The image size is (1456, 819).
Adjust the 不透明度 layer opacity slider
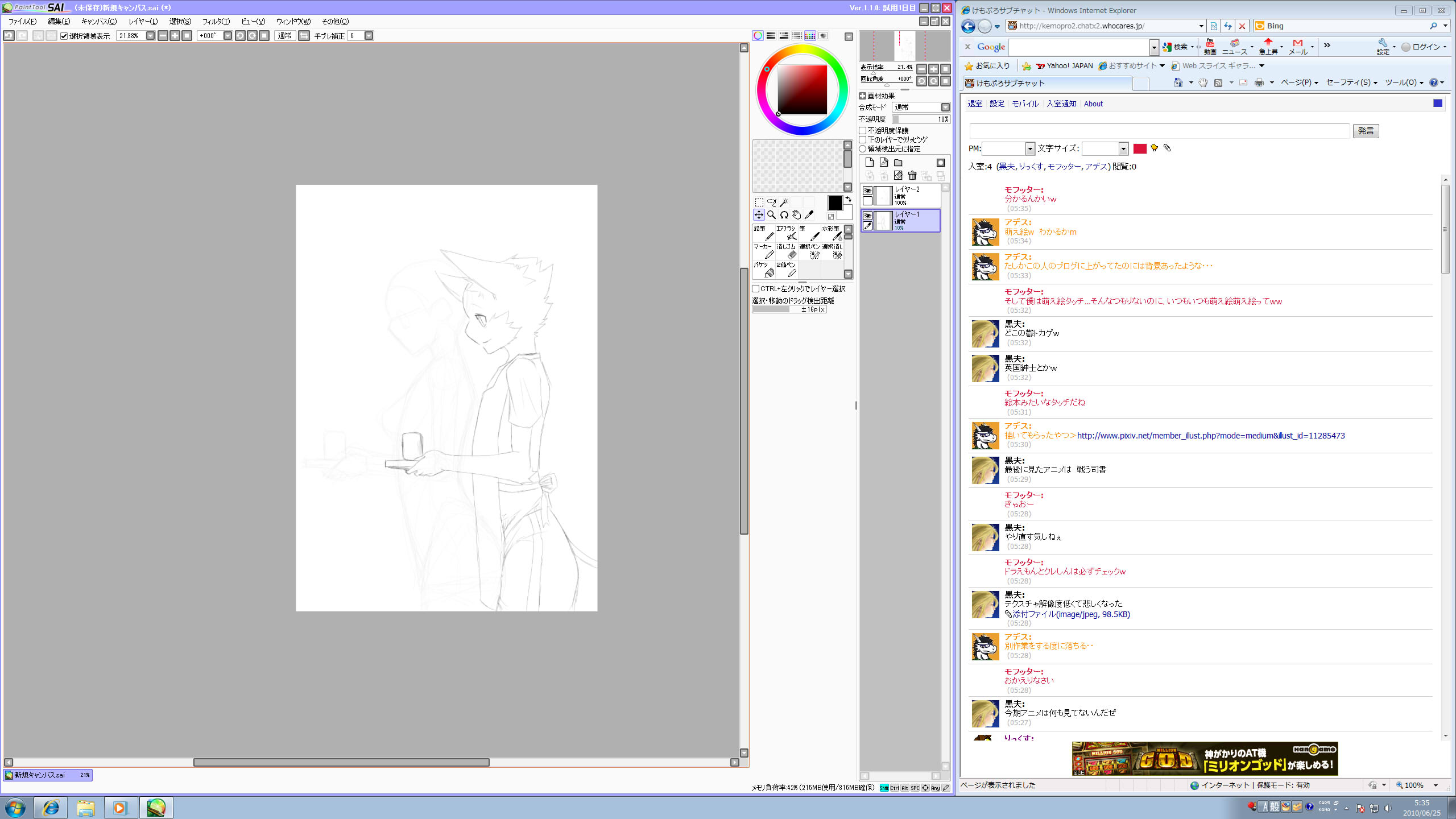921,119
